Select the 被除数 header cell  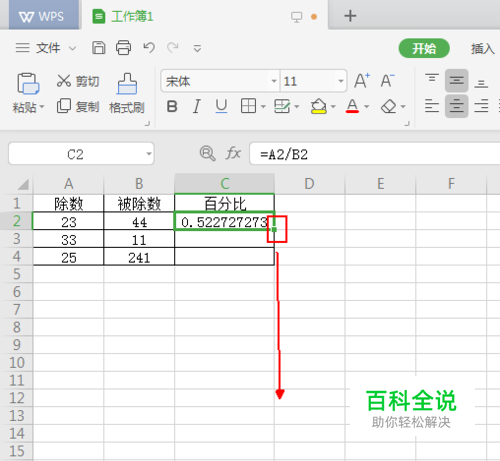tap(139, 203)
